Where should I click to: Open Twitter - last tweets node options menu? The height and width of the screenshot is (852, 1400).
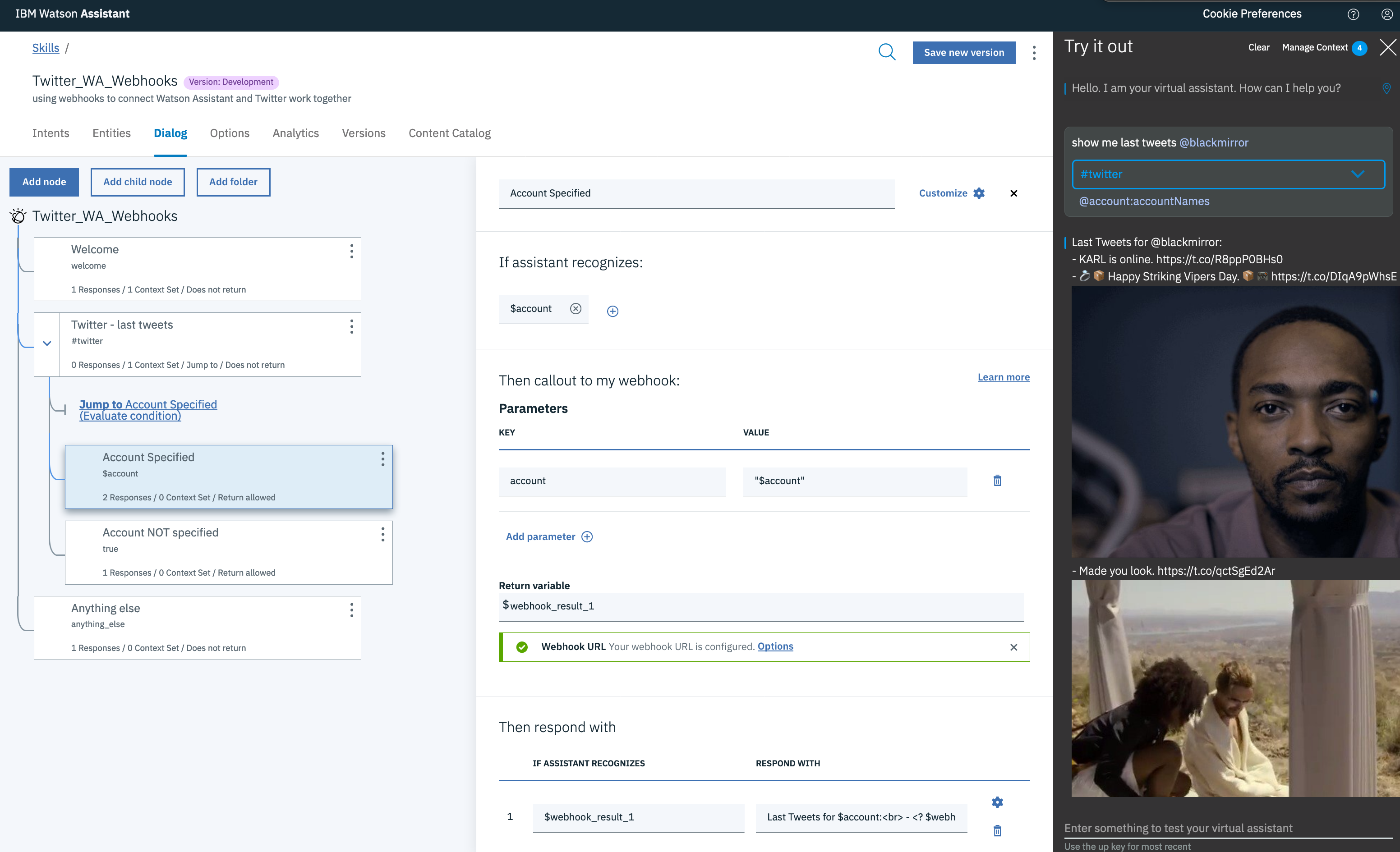tap(352, 326)
